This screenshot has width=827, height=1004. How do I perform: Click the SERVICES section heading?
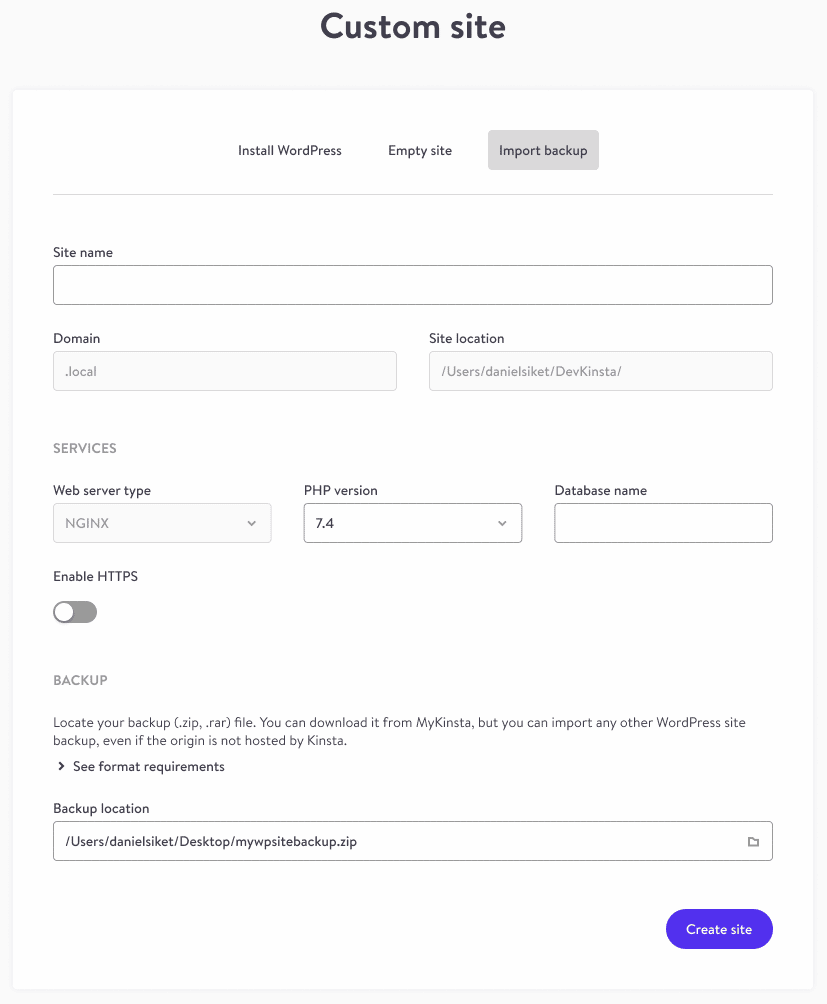coord(84,448)
